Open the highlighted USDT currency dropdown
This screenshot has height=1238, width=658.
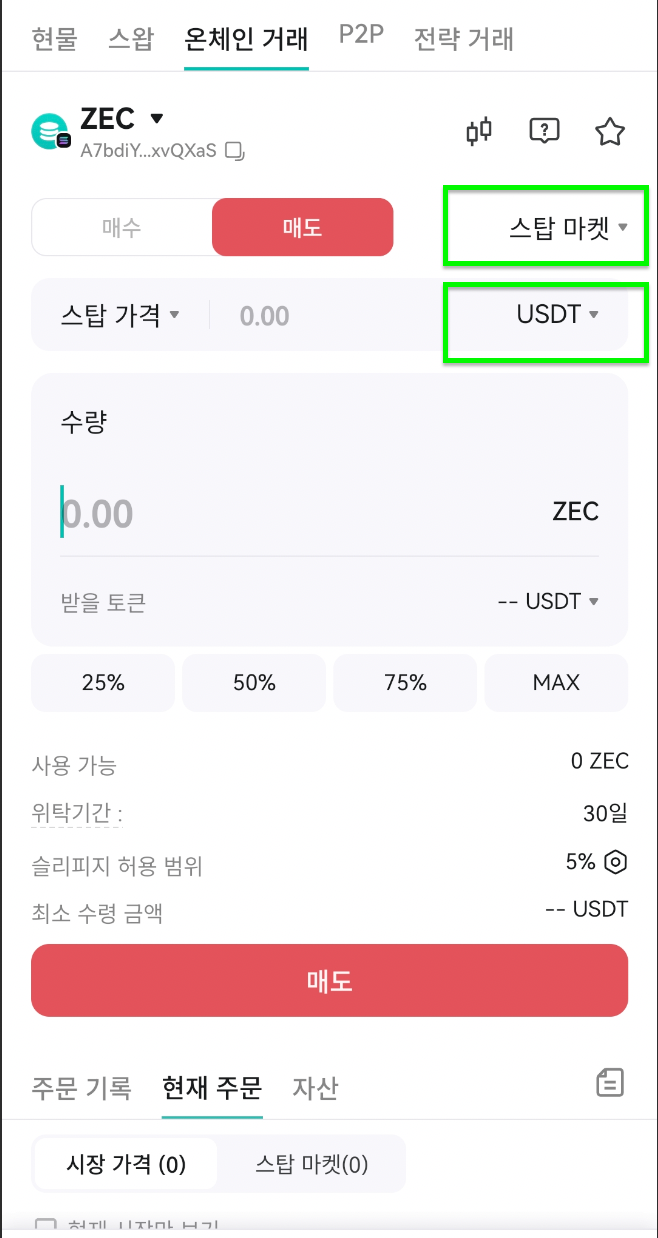tap(545, 313)
